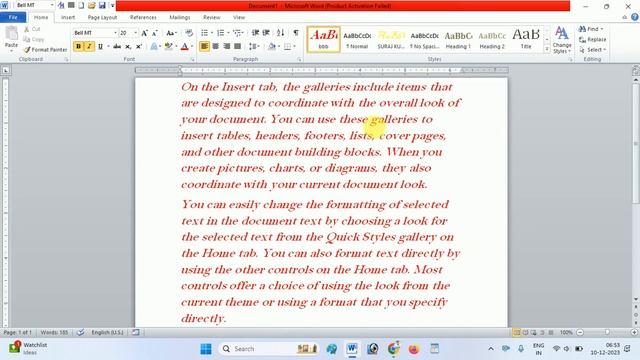
Task: Click Copy in Clipboard group
Action: point(34,39)
